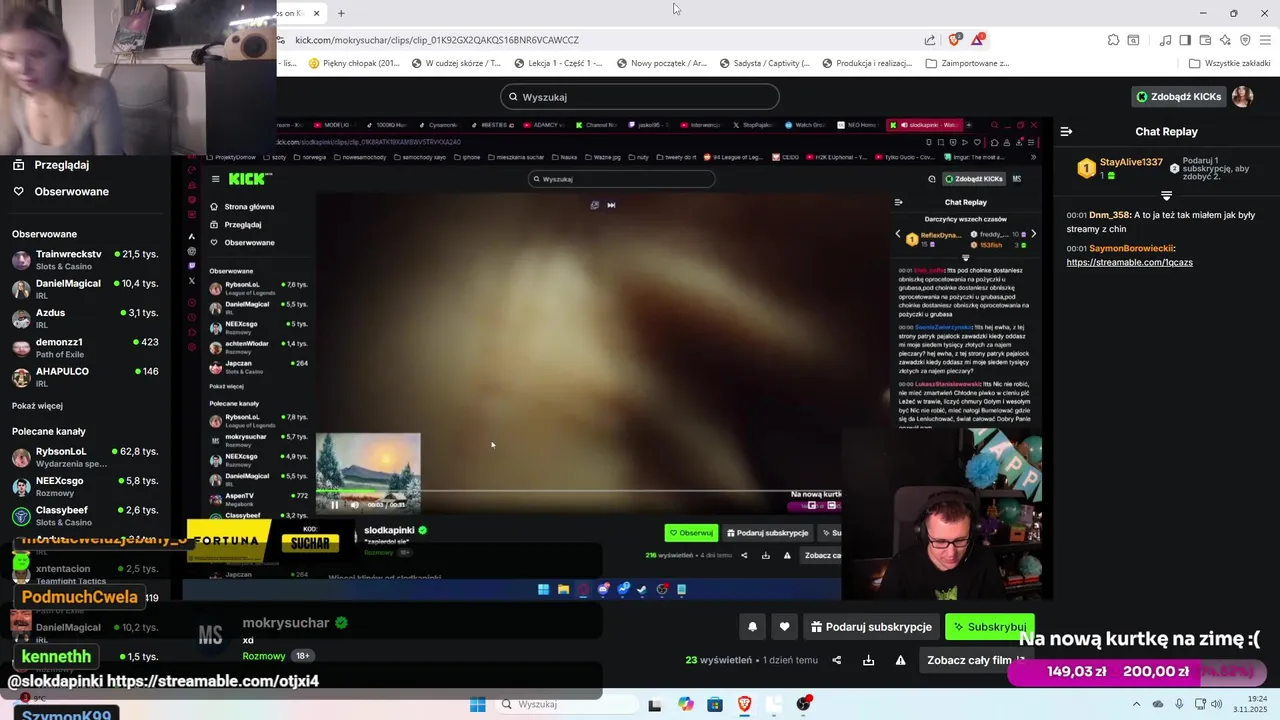Report the clip with warning triangle icon
The width and height of the screenshot is (1280, 720).
(x=900, y=660)
